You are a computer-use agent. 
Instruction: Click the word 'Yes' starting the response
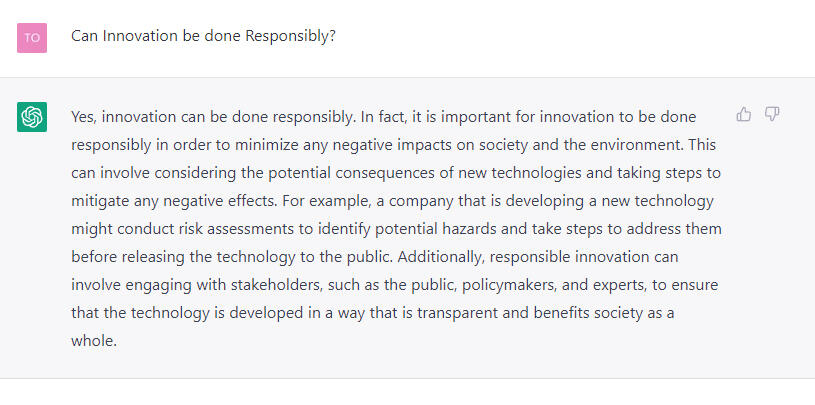(83, 117)
